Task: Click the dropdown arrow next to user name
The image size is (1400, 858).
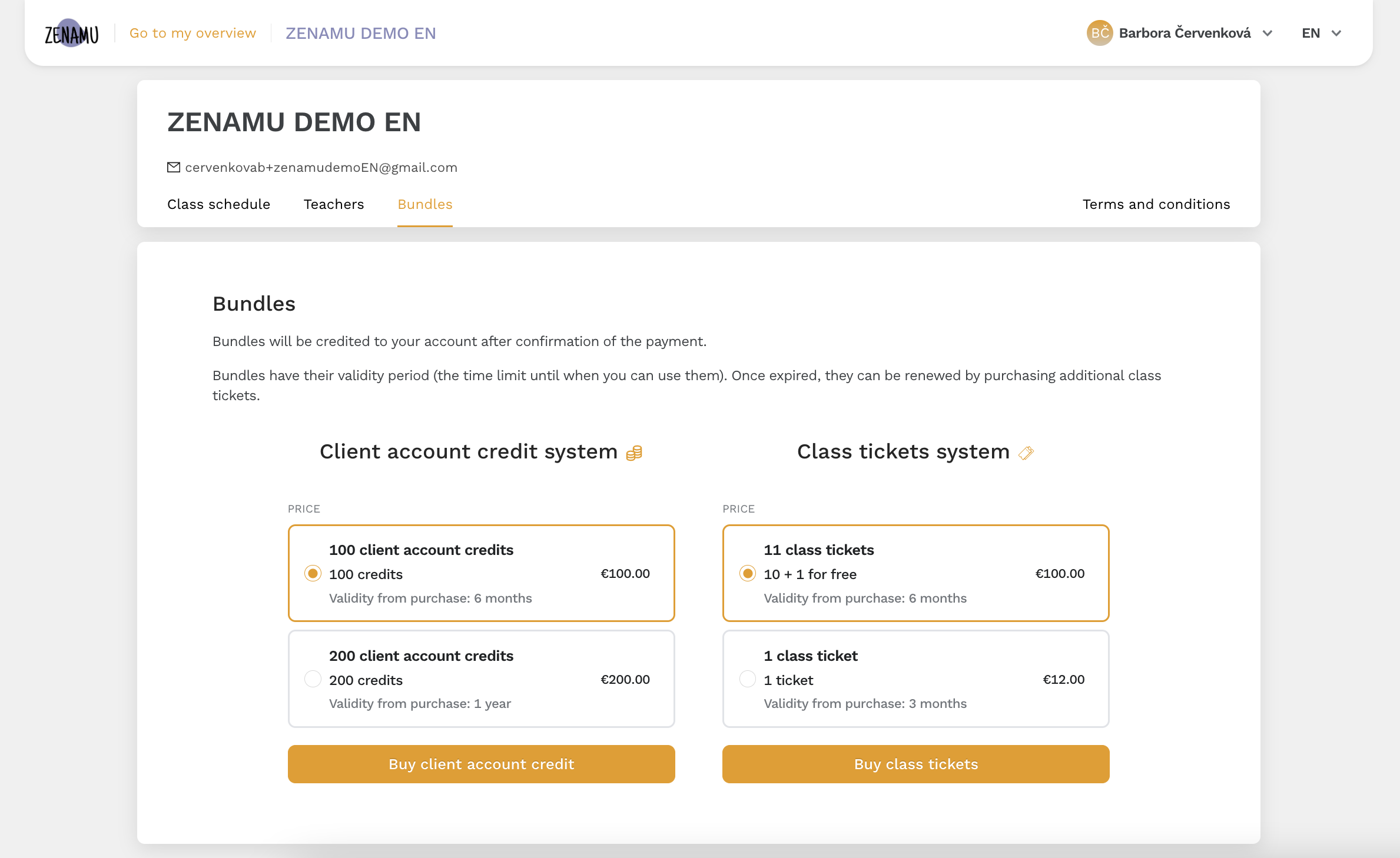Action: tap(1269, 33)
